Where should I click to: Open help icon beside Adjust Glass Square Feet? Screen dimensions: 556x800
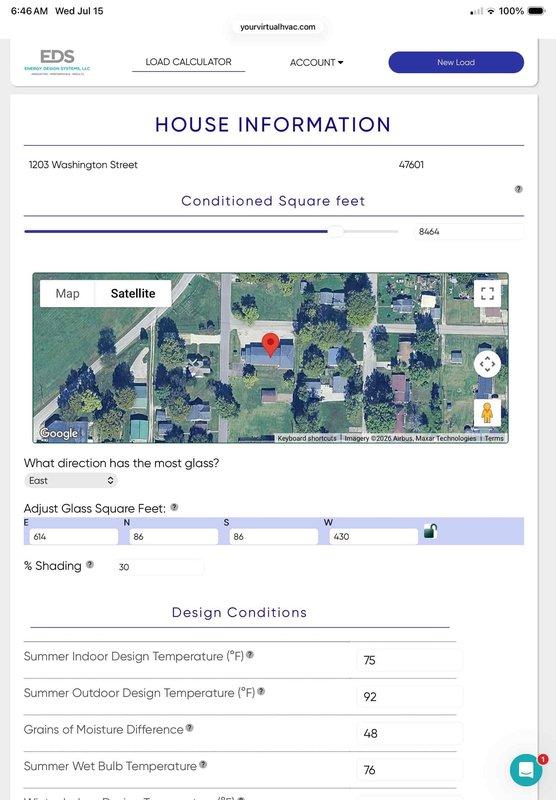pos(174,507)
